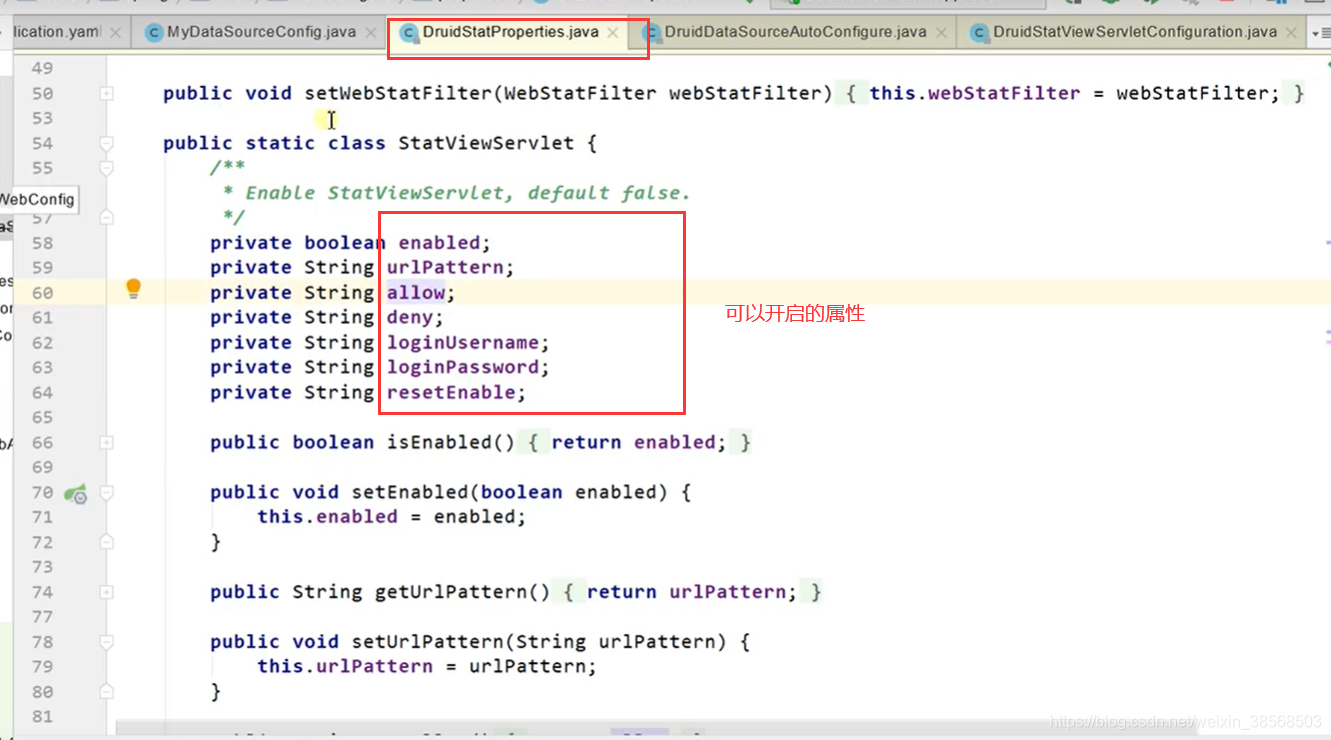Screen dimensions: 1331x740
Task: Click the fold end marker at line 57
Action: pos(106,218)
